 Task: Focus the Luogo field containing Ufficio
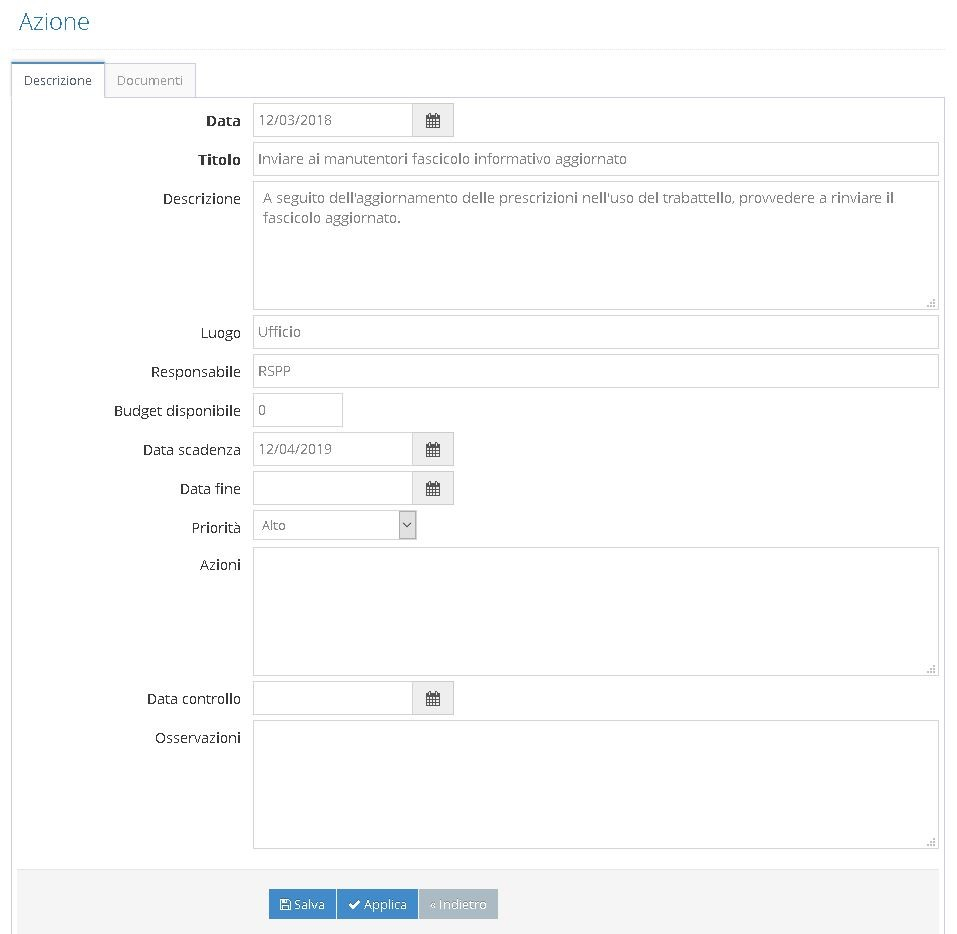click(x=596, y=332)
